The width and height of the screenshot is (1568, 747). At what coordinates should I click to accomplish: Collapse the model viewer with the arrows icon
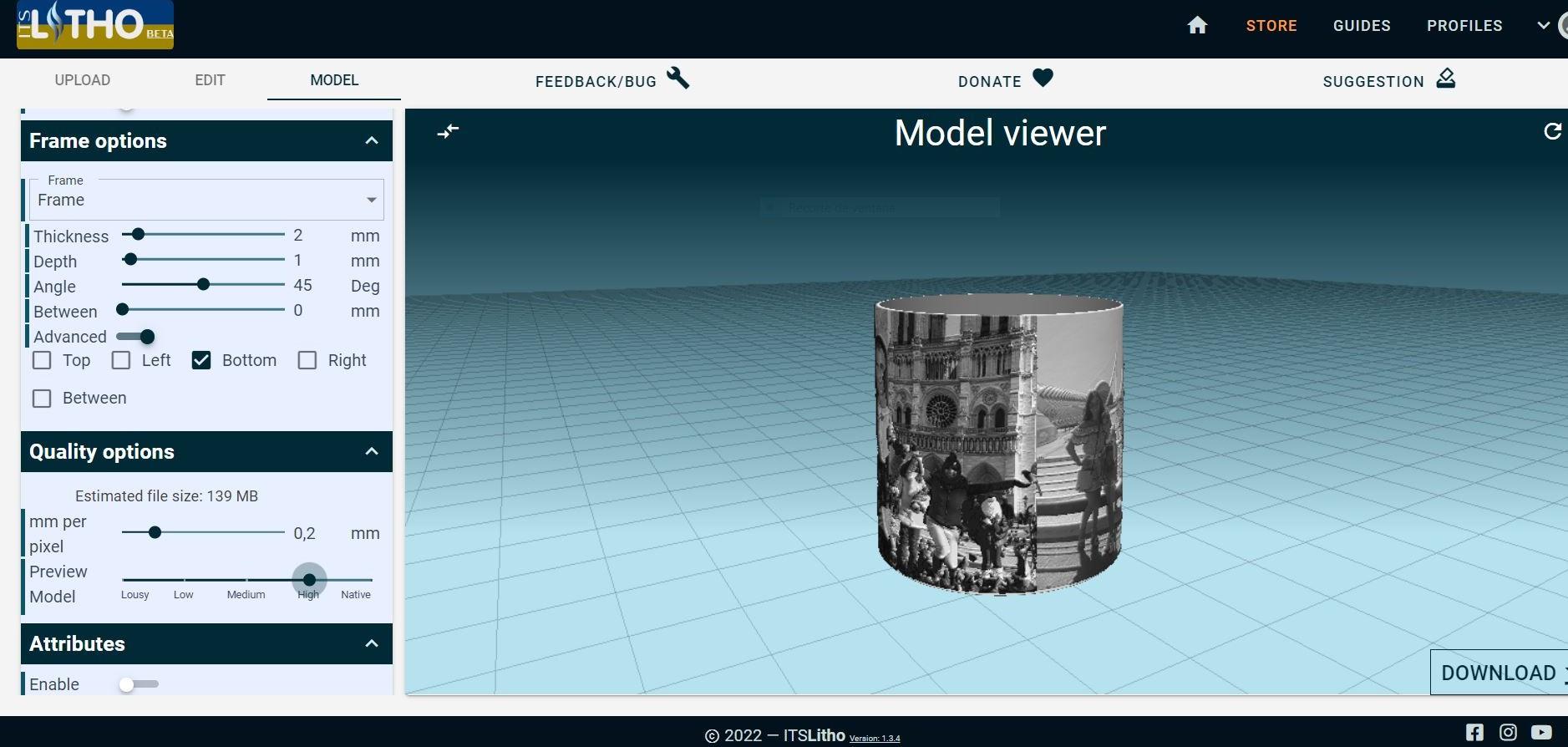click(449, 131)
